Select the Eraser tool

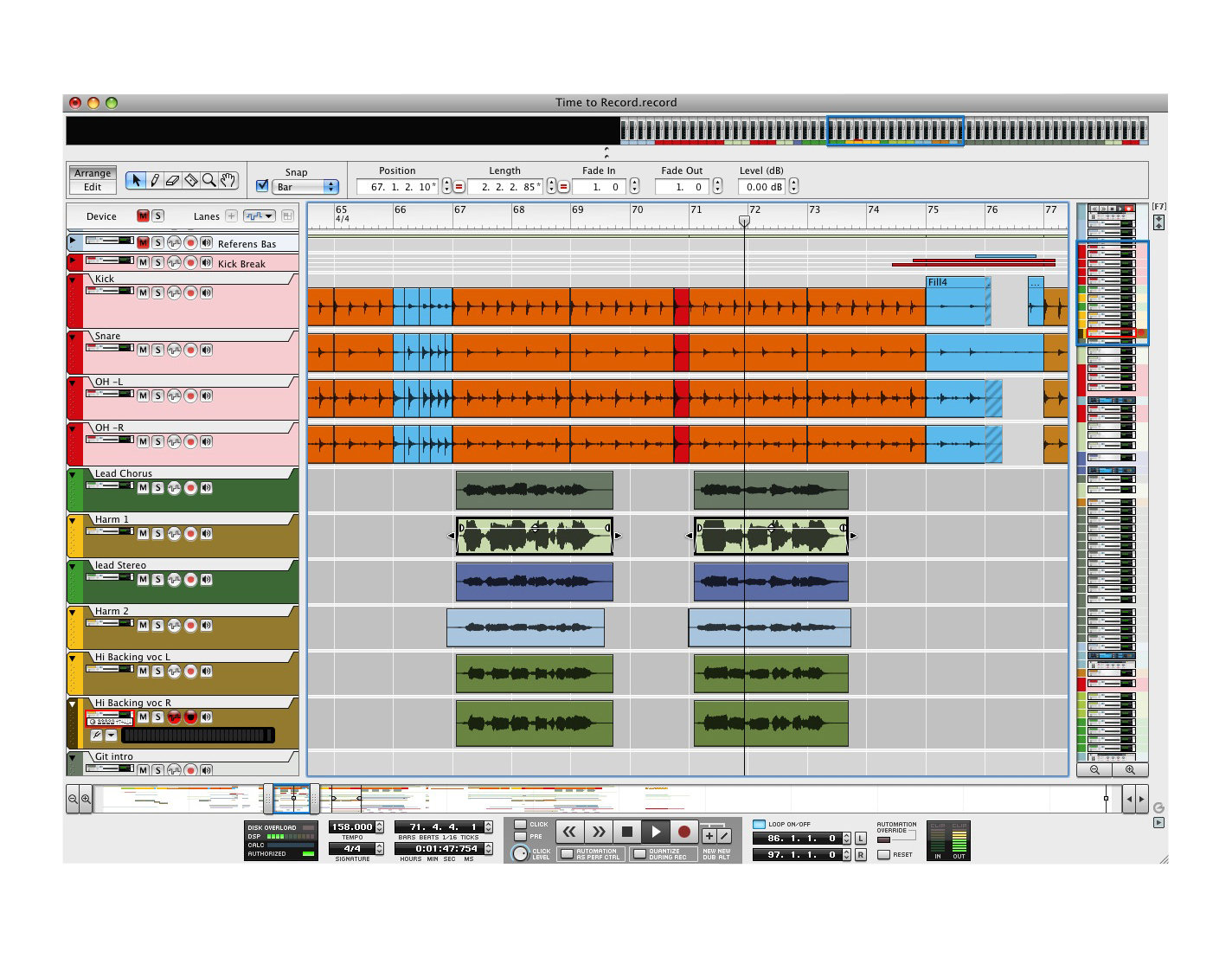(x=172, y=180)
